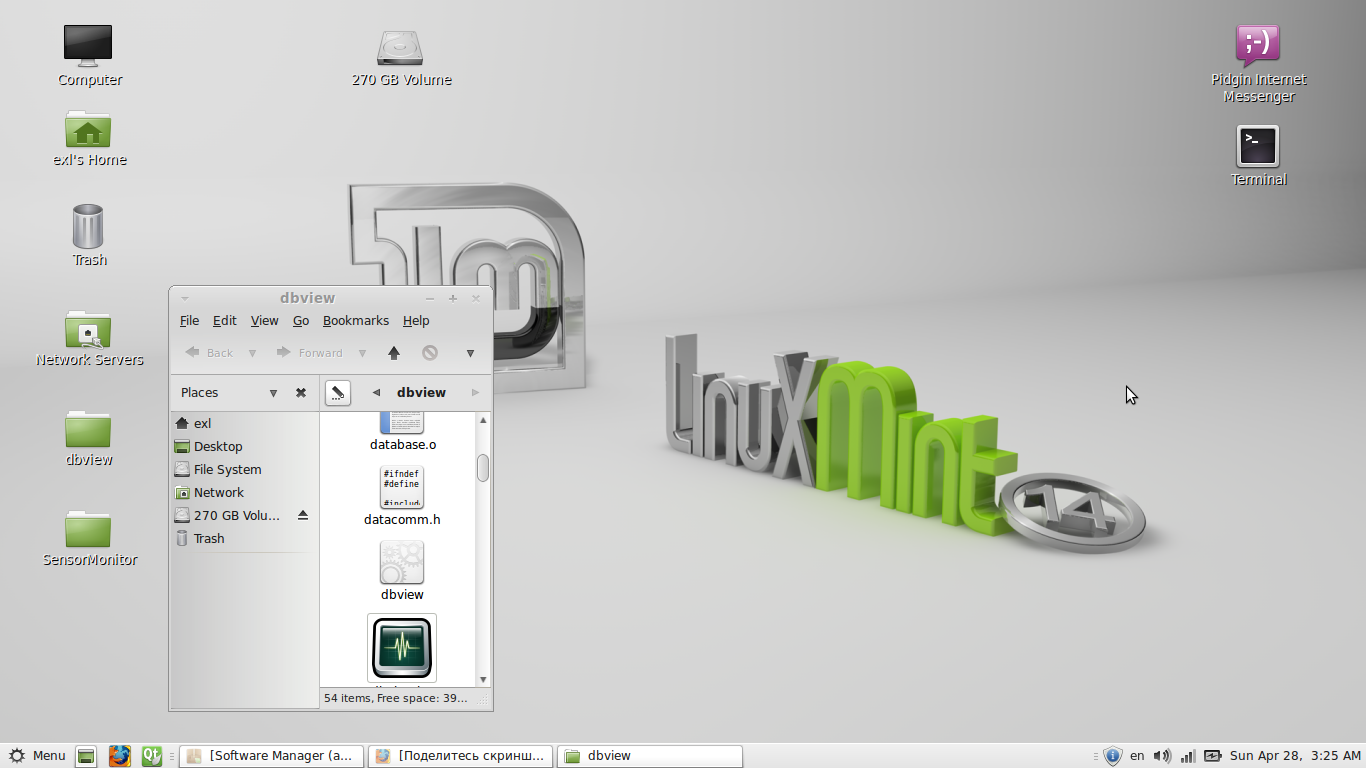1366x768 pixels.
Task: Open the toolbar overflow dropdown arrow
Action: pos(470,353)
